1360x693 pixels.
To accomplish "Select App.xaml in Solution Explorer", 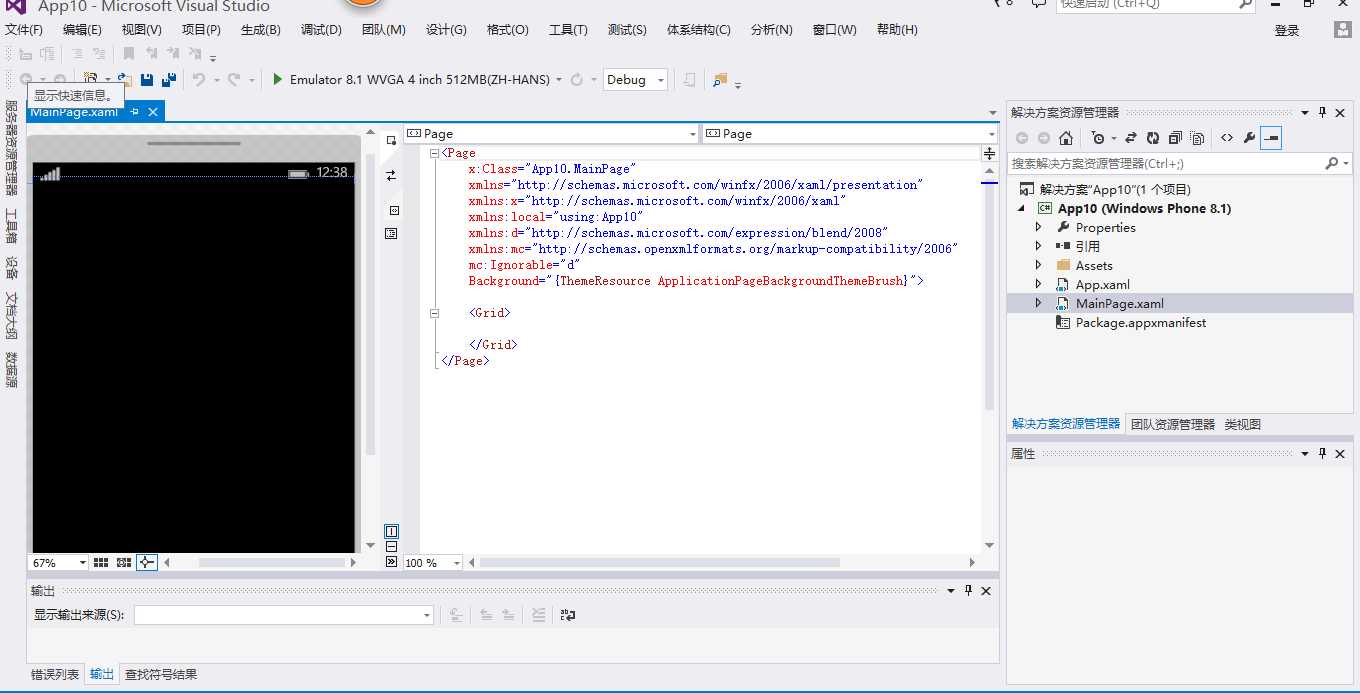I will [1103, 284].
